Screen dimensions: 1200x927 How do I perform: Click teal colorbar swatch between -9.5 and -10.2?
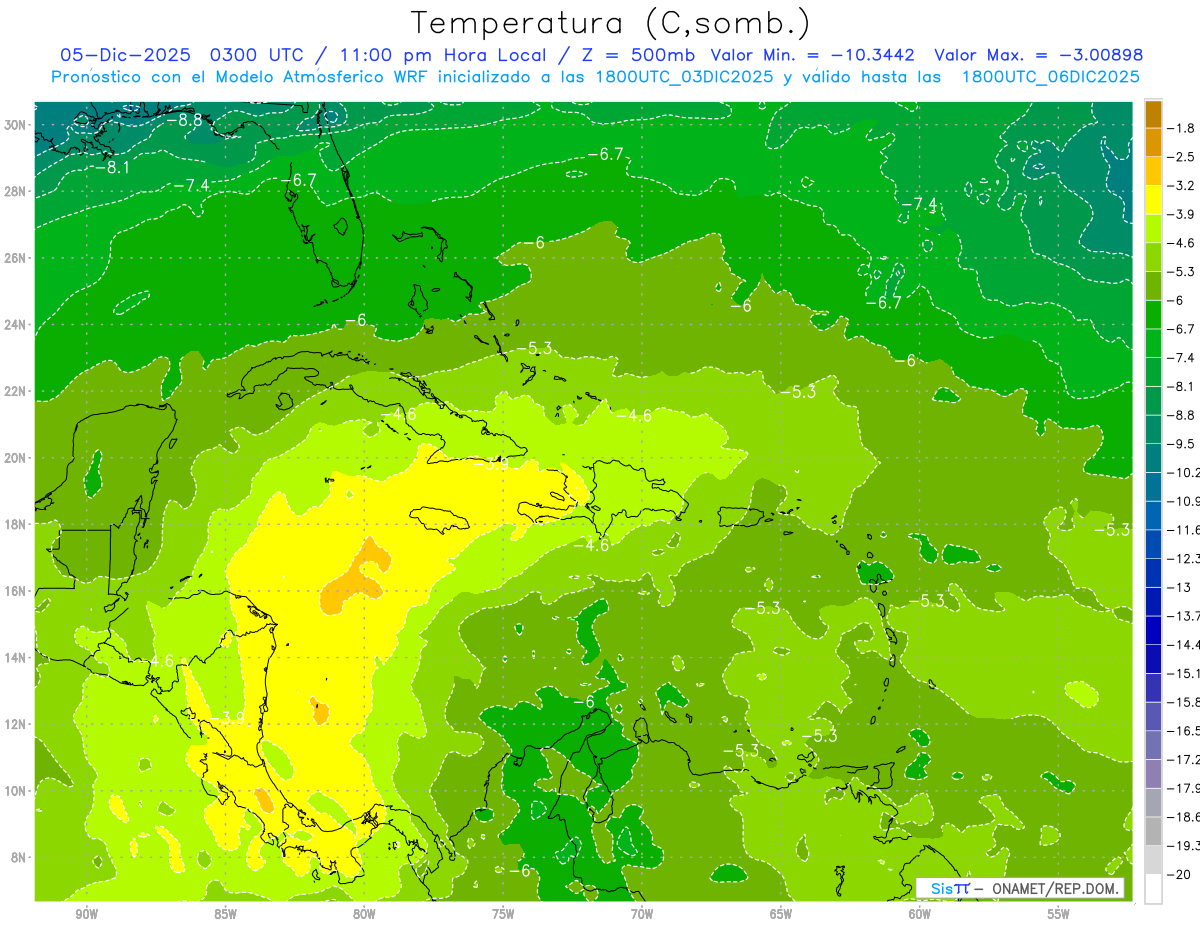click(x=1153, y=458)
